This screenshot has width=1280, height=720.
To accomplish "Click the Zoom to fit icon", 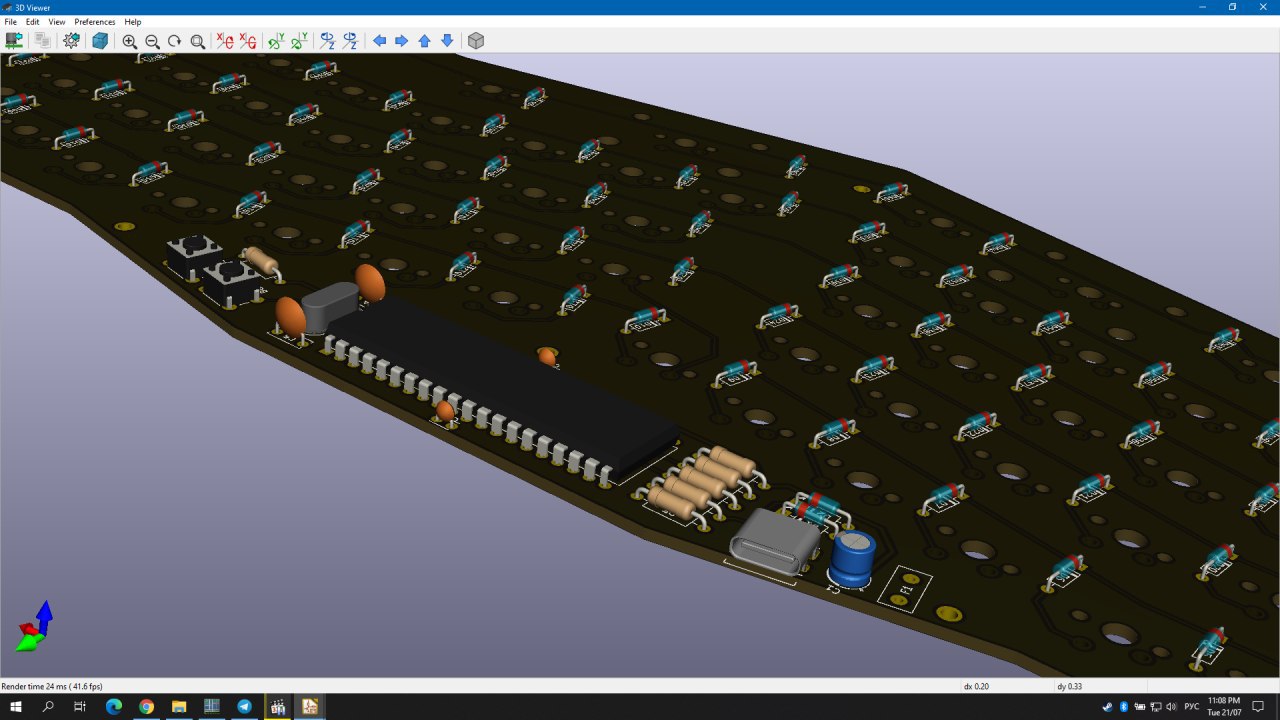I will point(197,41).
